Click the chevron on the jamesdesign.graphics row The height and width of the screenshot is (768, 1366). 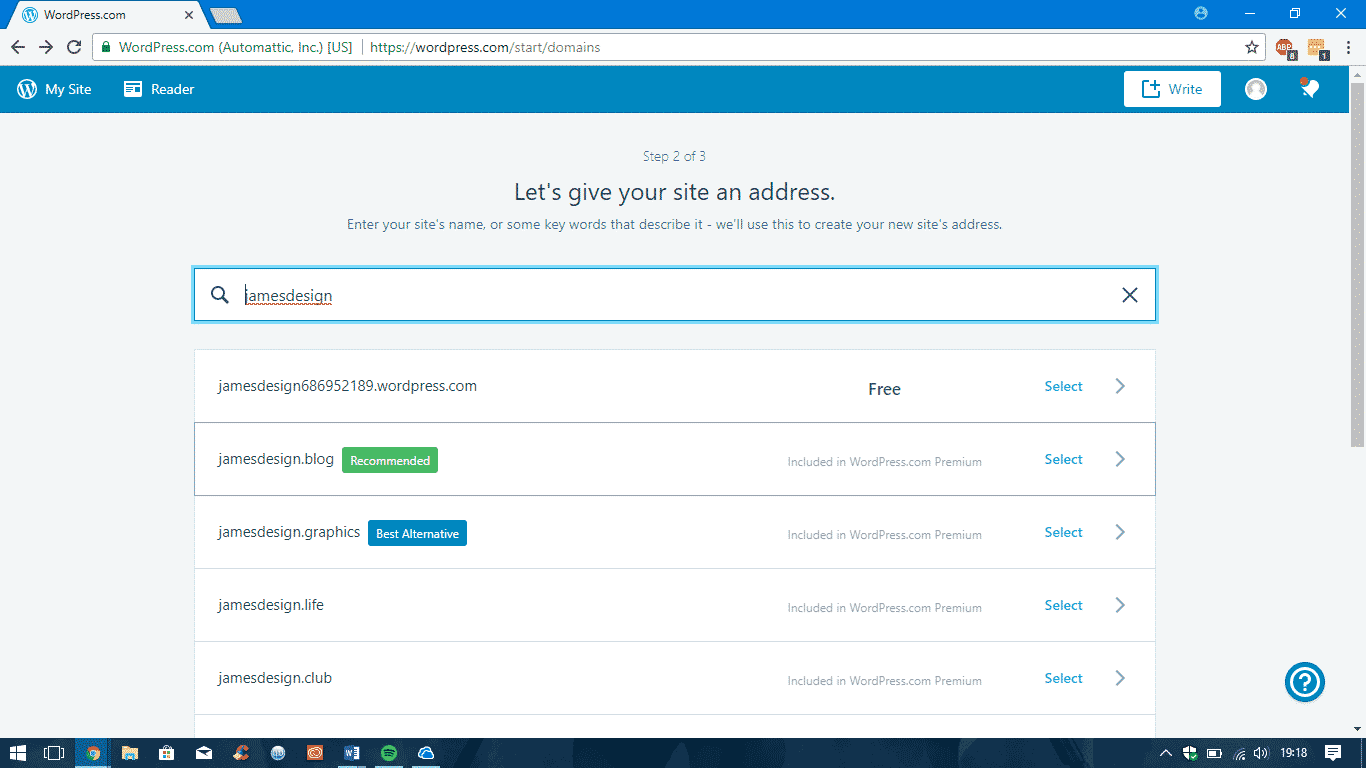pos(1120,532)
